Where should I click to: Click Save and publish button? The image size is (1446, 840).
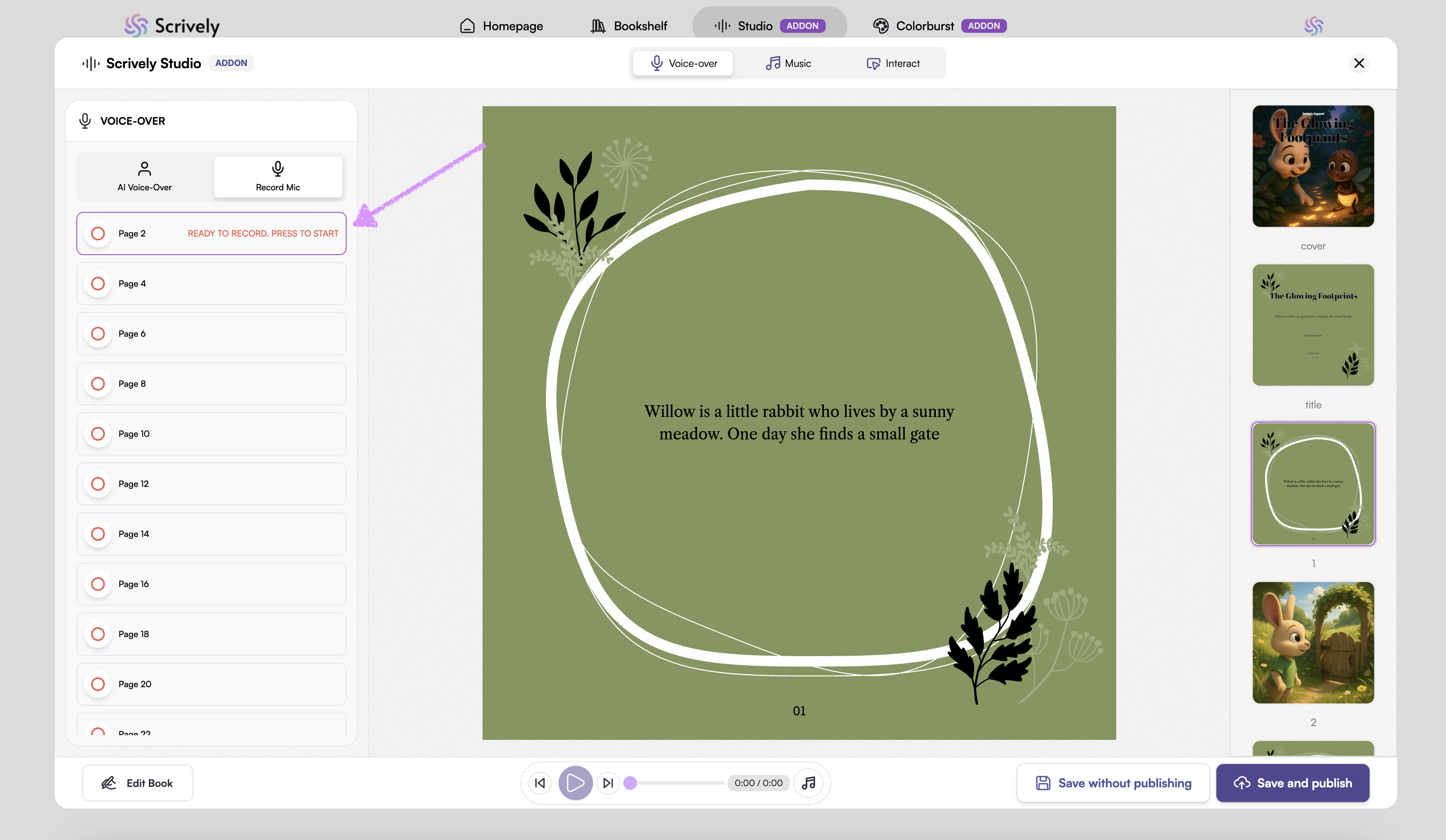click(x=1292, y=783)
